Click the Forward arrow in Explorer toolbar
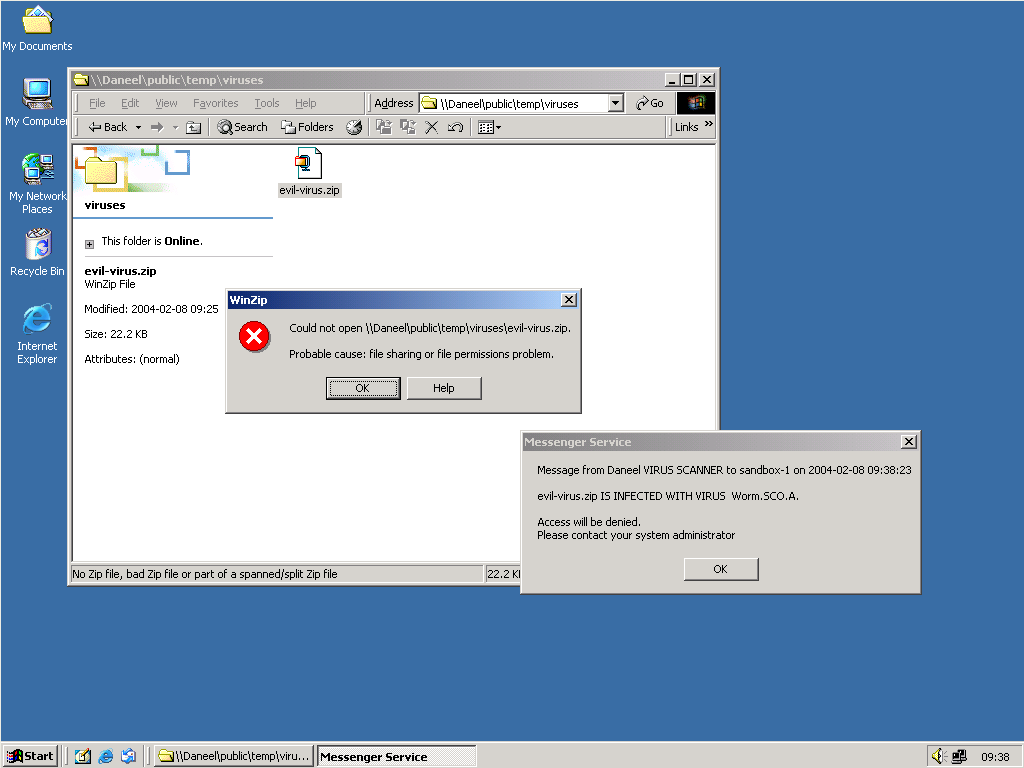 coord(157,127)
